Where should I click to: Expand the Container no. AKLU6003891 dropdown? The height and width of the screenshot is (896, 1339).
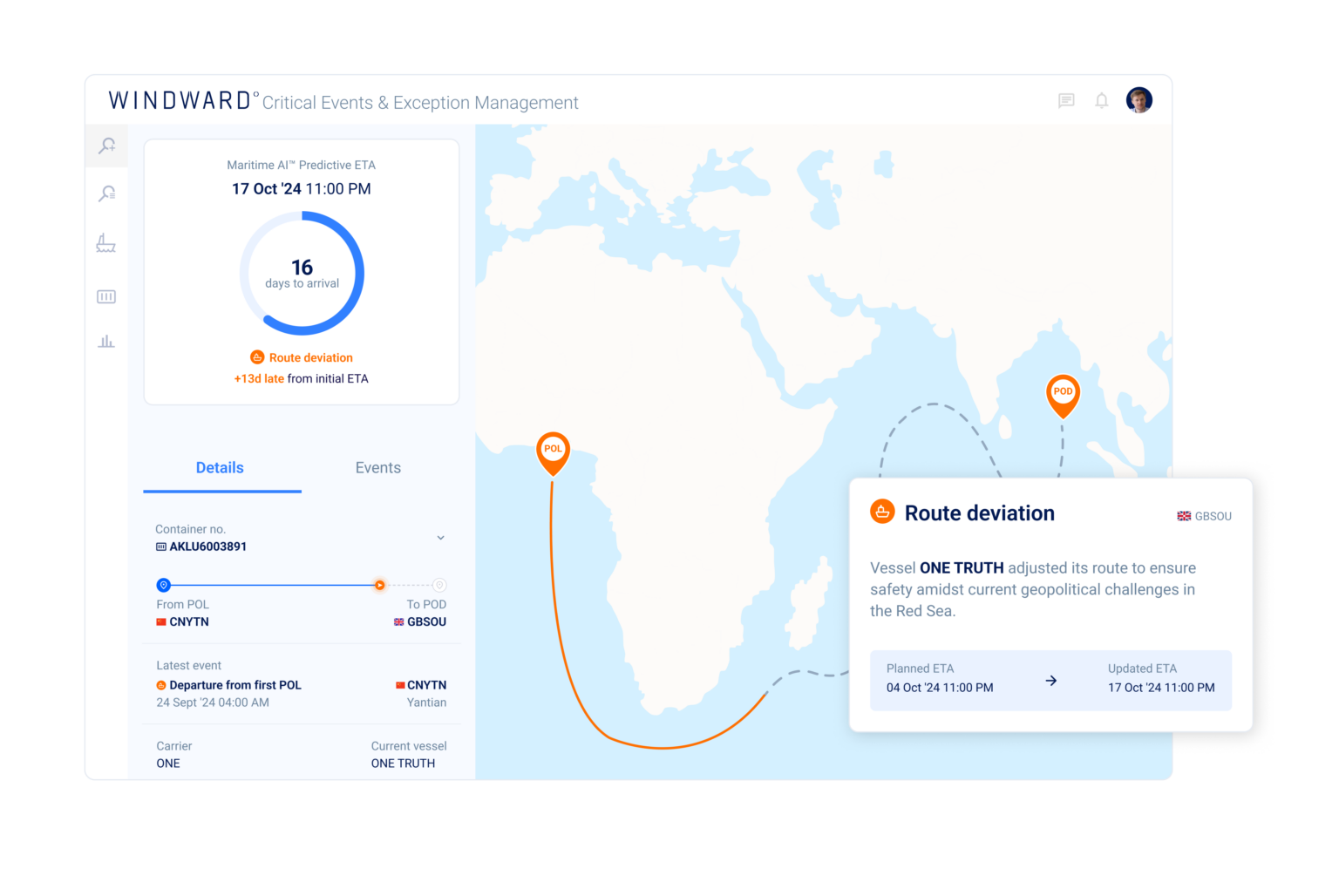[x=441, y=538]
